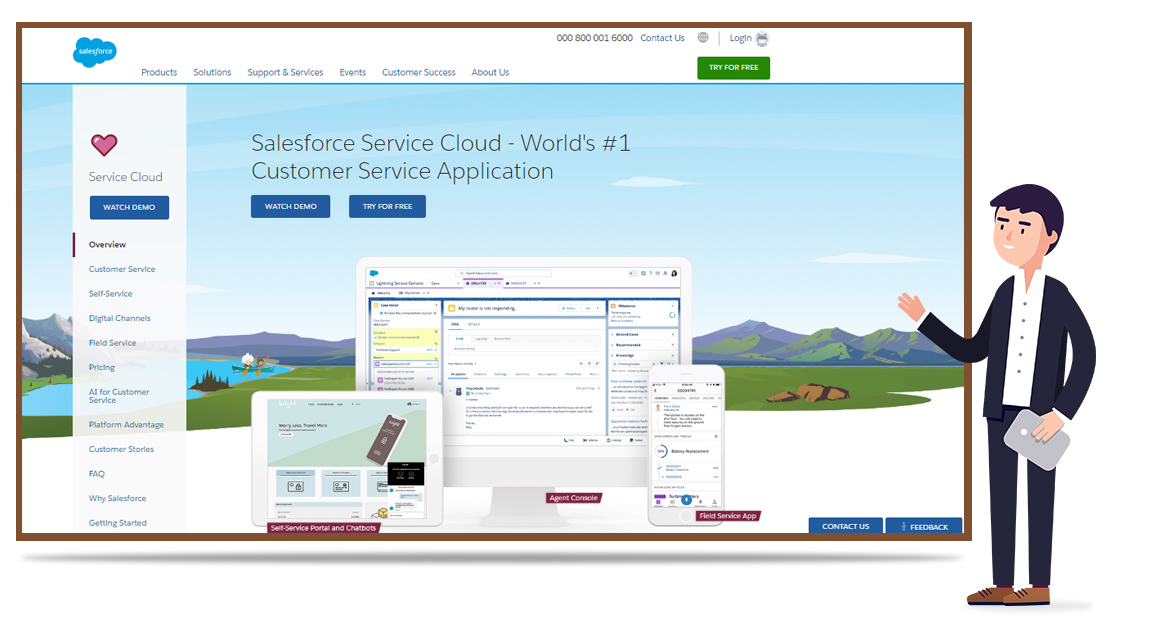Open the globe language selector icon
Image resolution: width=1152 pixels, height=617 pixels.
click(703, 37)
